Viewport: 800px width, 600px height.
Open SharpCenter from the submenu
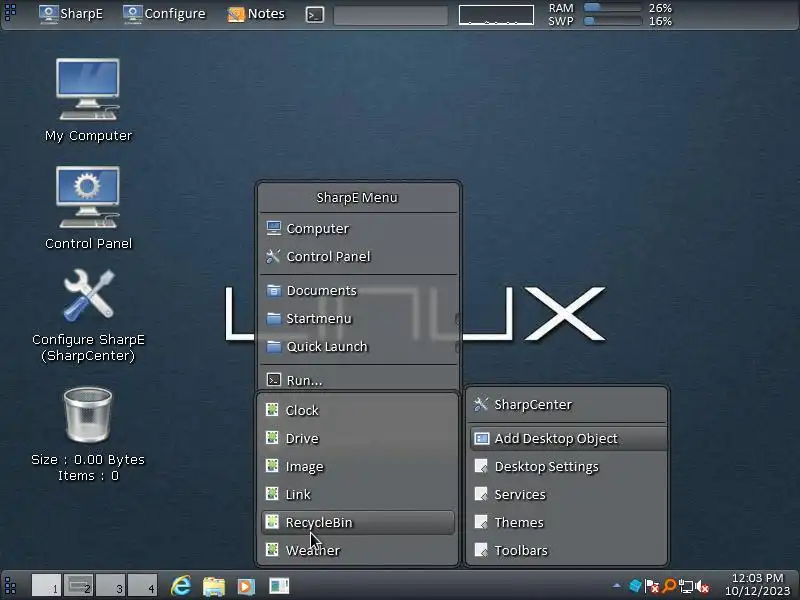567,405
